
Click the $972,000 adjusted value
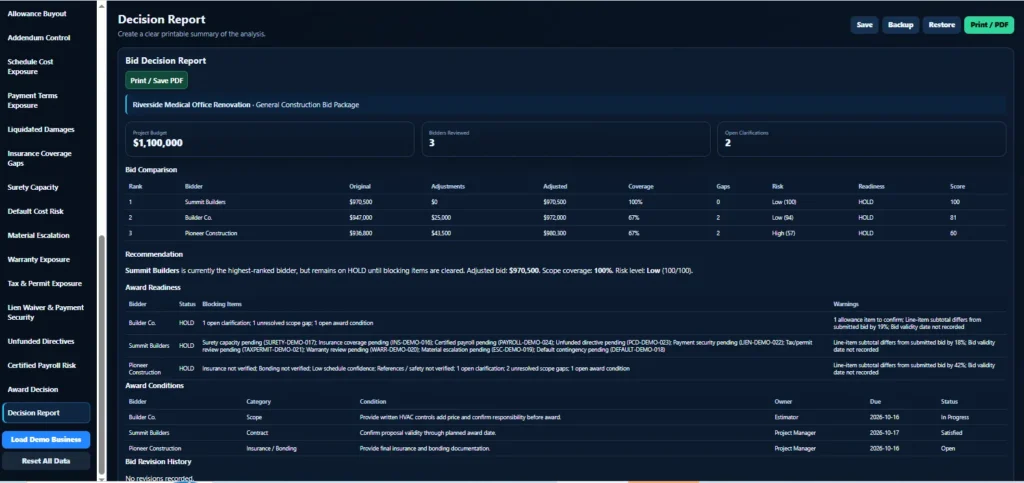pyautogui.click(x=554, y=217)
